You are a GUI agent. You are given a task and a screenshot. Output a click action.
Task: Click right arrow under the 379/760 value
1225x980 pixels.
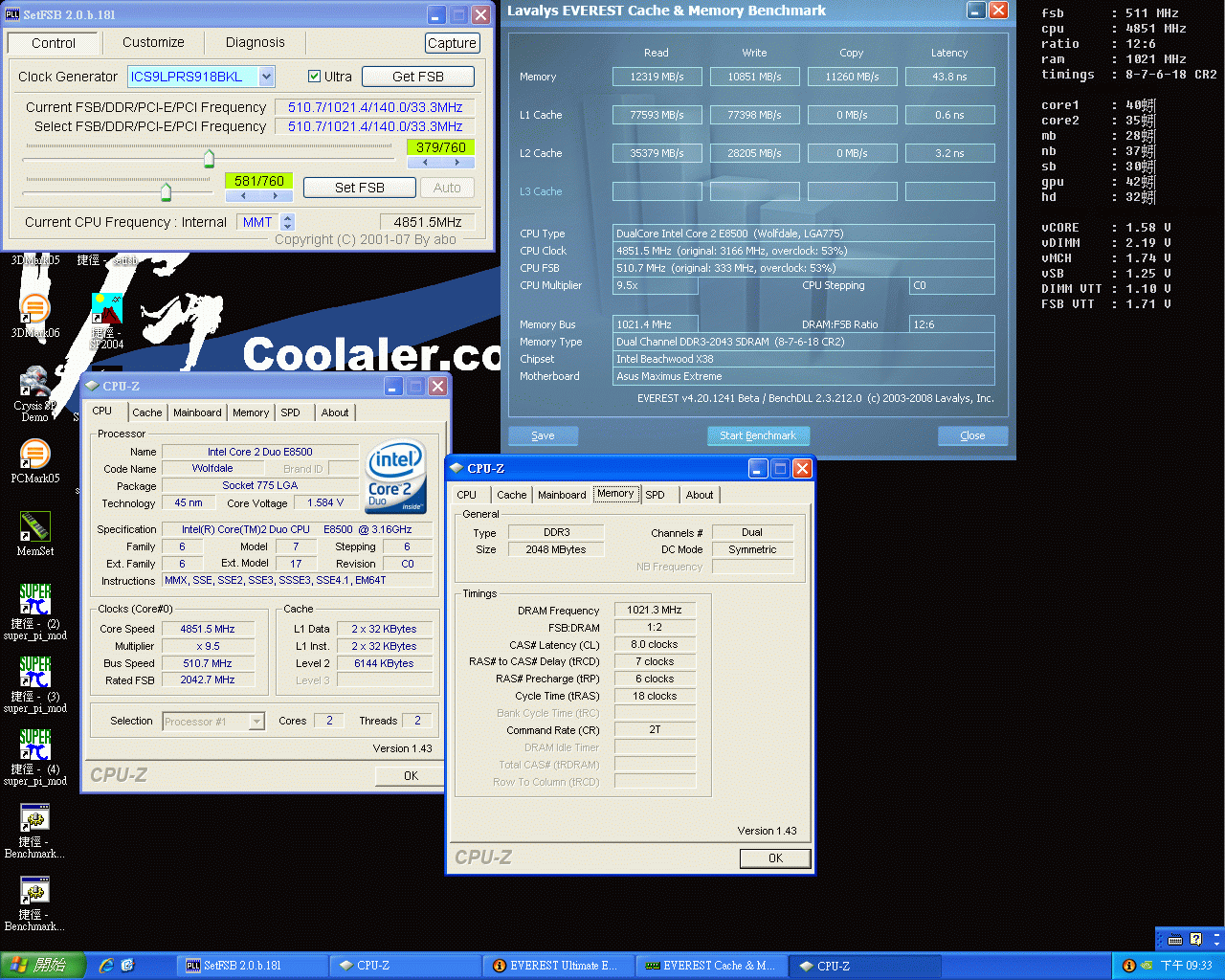[457, 163]
